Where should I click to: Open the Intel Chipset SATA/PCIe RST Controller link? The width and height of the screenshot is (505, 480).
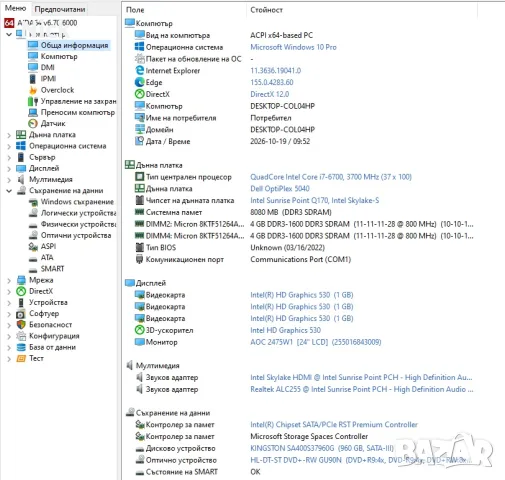(x=334, y=425)
